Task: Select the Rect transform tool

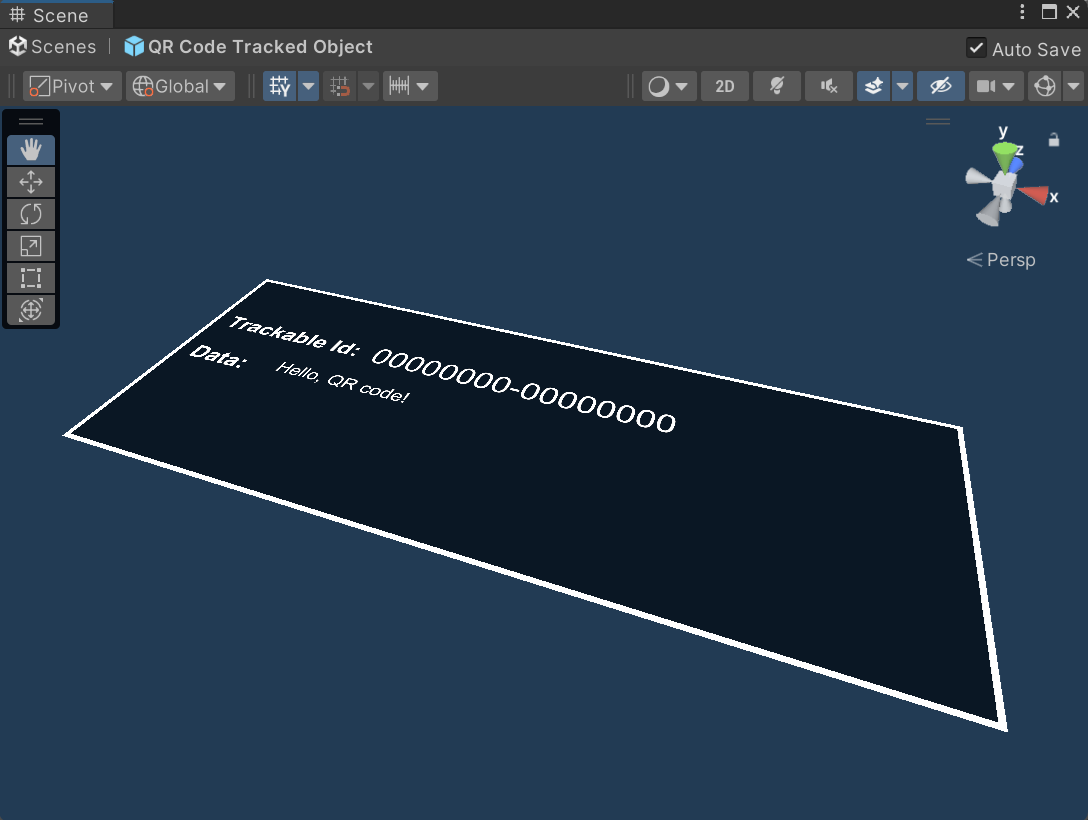Action: click(x=31, y=277)
